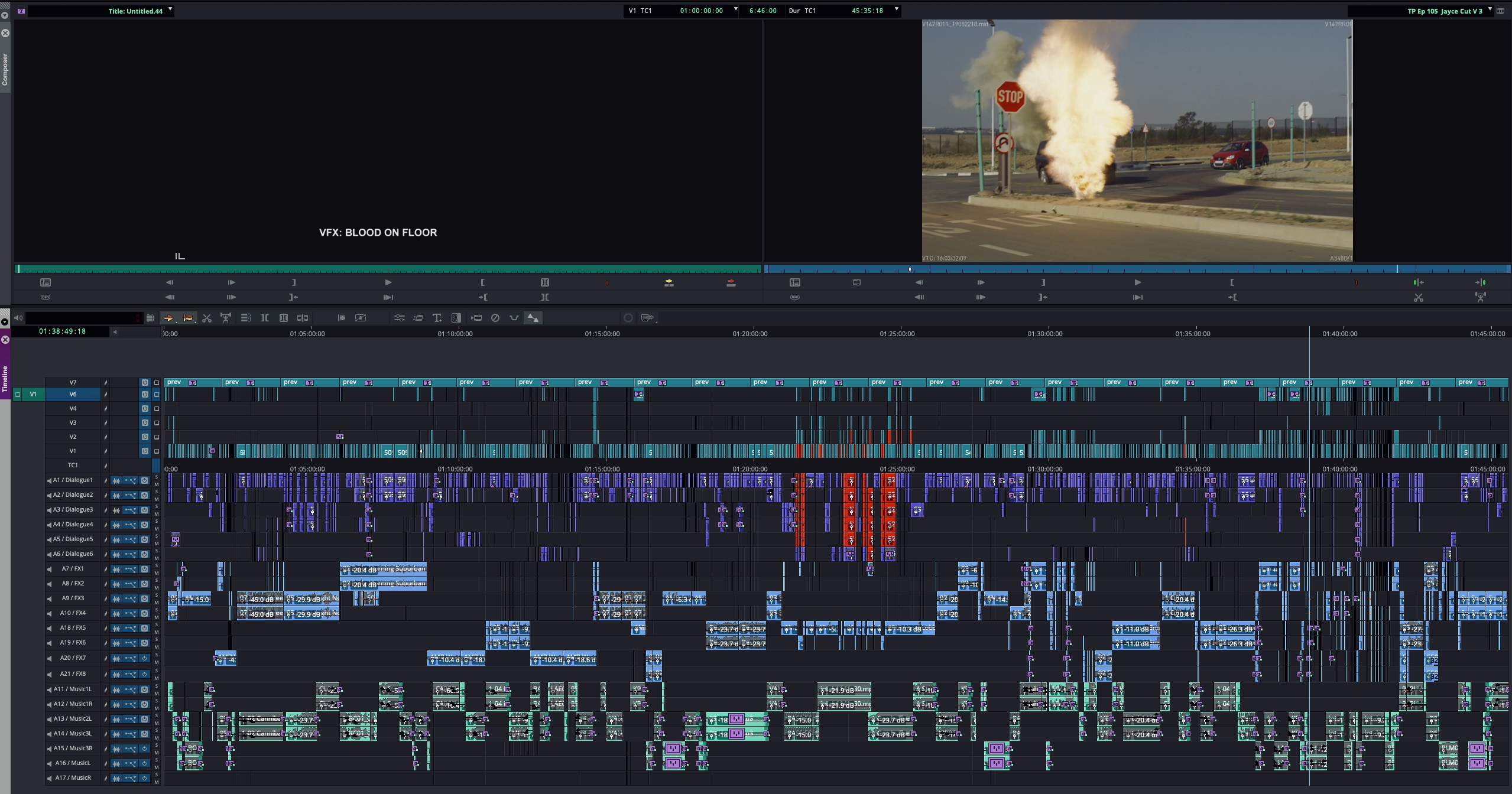The height and width of the screenshot is (794, 1512).
Task: Toggle waveform display on A2 / Dialogue2
Action: click(116, 495)
